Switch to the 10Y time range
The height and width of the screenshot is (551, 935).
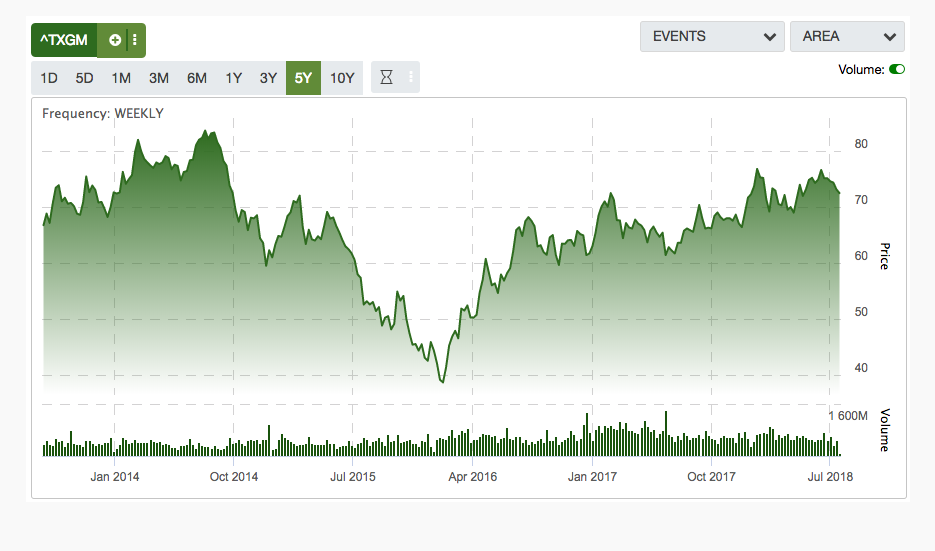coord(342,78)
